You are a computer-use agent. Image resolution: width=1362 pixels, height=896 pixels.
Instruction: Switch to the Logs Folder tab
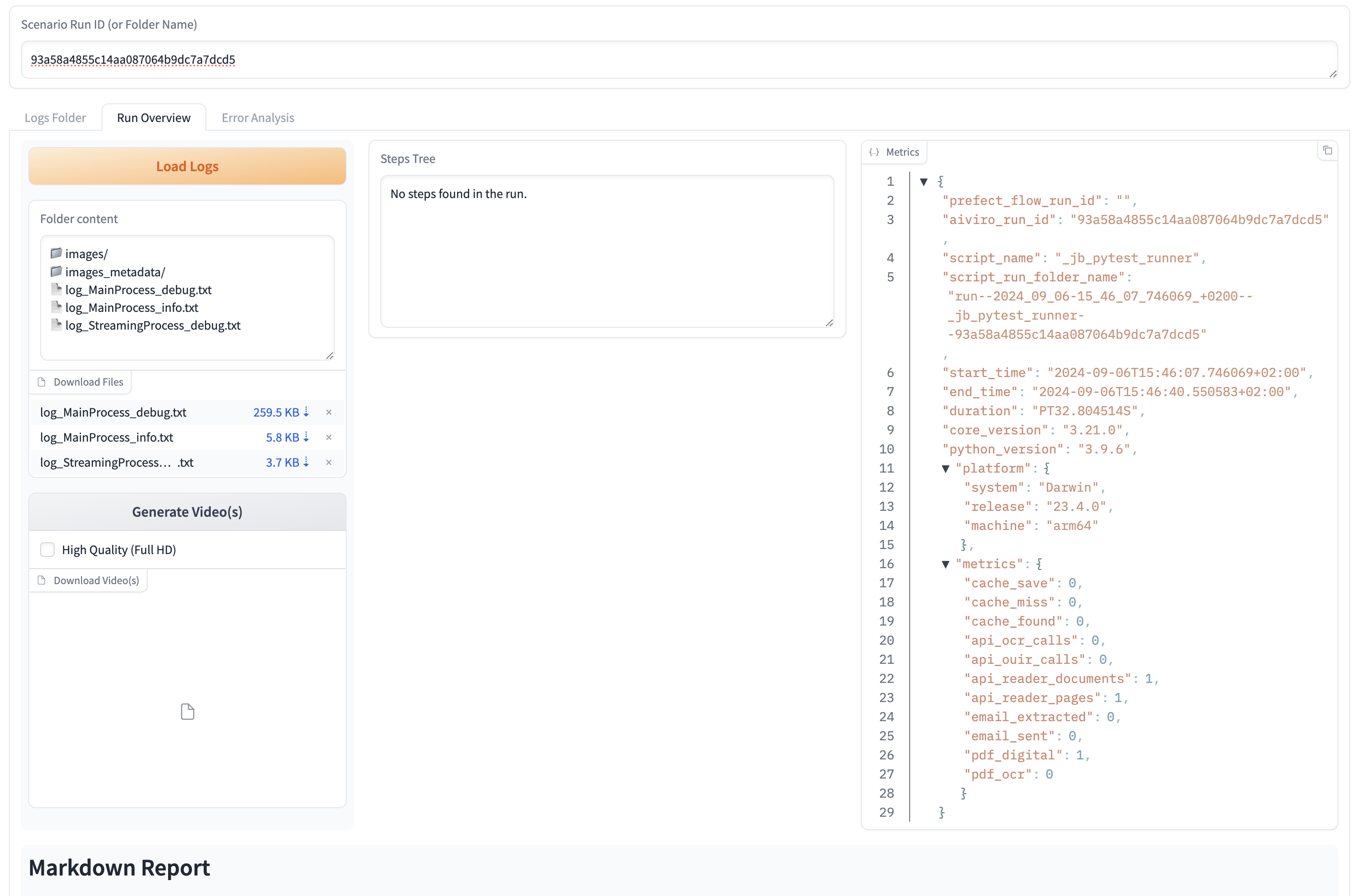point(55,118)
